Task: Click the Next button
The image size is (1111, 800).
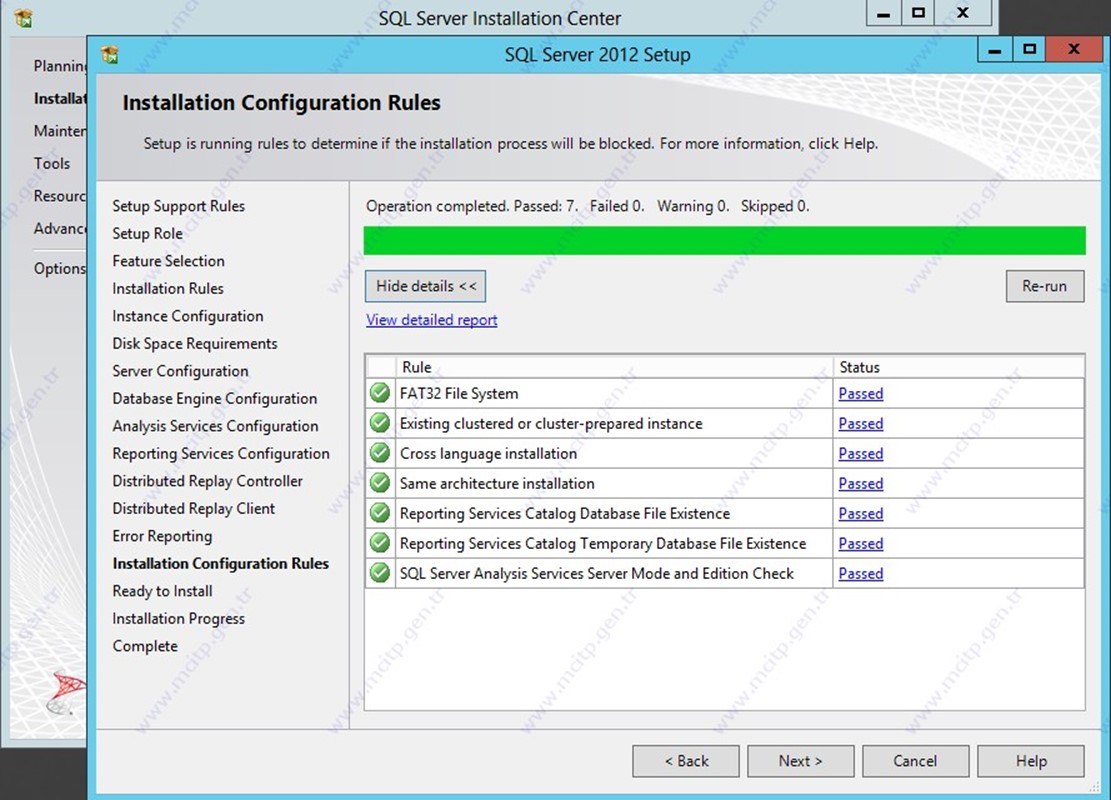Action: pyautogui.click(x=801, y=761)
